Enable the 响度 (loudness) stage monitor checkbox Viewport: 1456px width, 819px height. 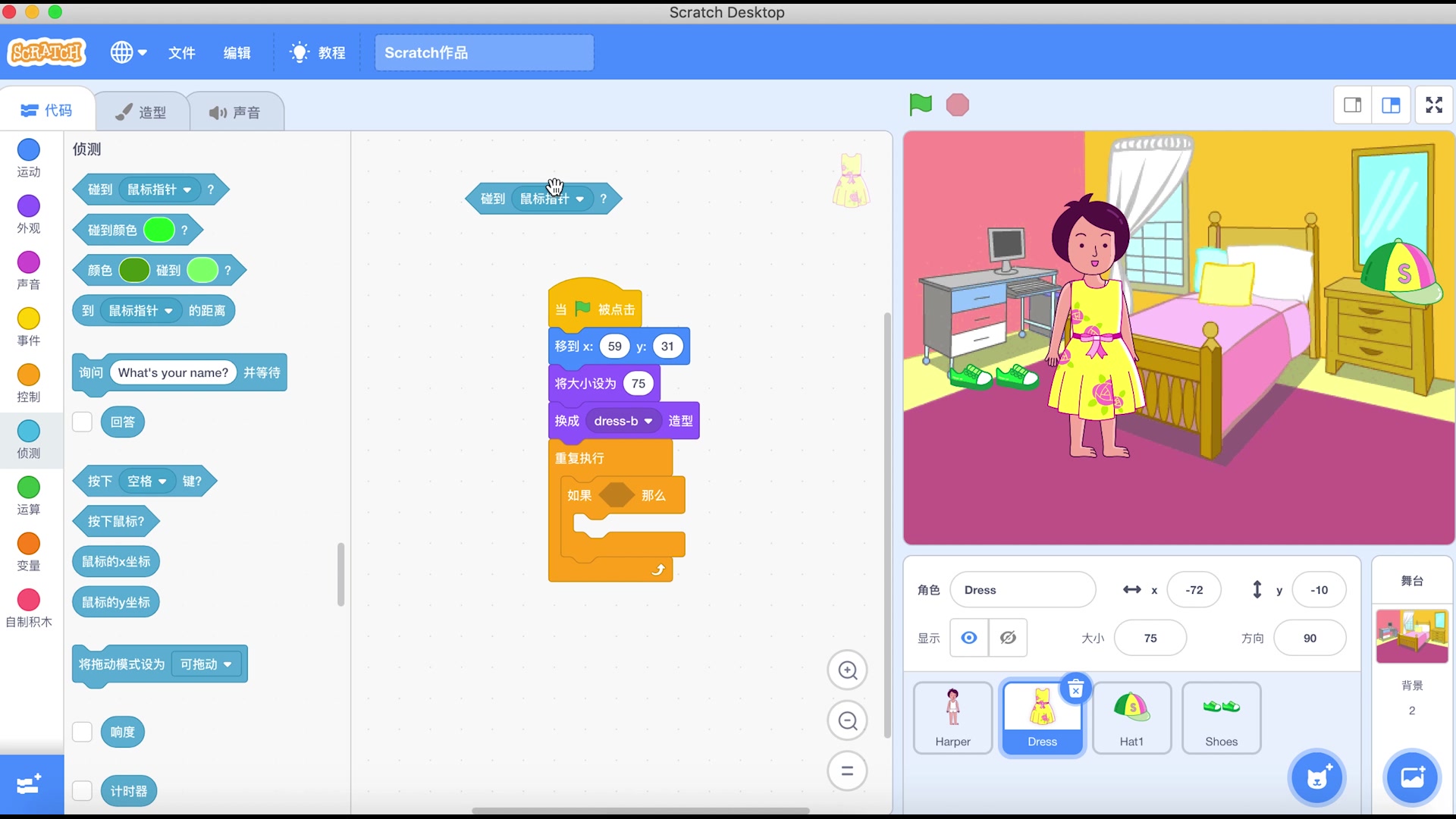coord(82,732)
